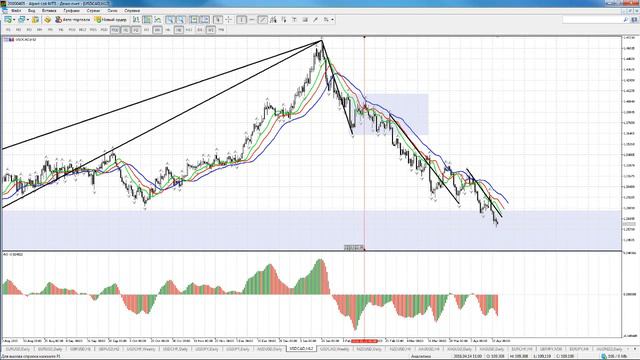Image resolution: width=640 pixels, height=360 pixels.
Task: Open the Вид menu
Action: (x=31, y=11)
